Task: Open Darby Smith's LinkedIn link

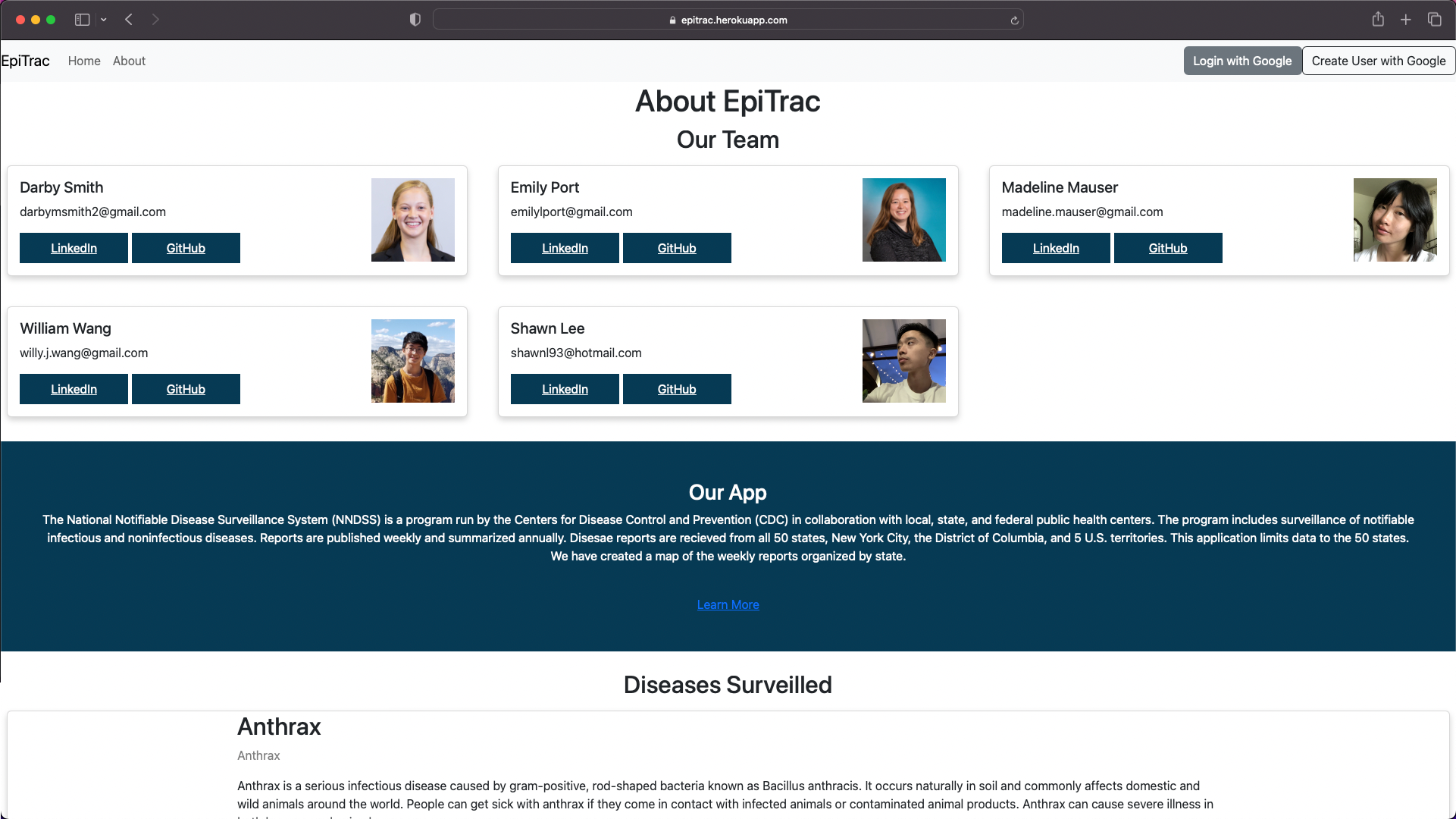Action: click(x=74, y=248)
